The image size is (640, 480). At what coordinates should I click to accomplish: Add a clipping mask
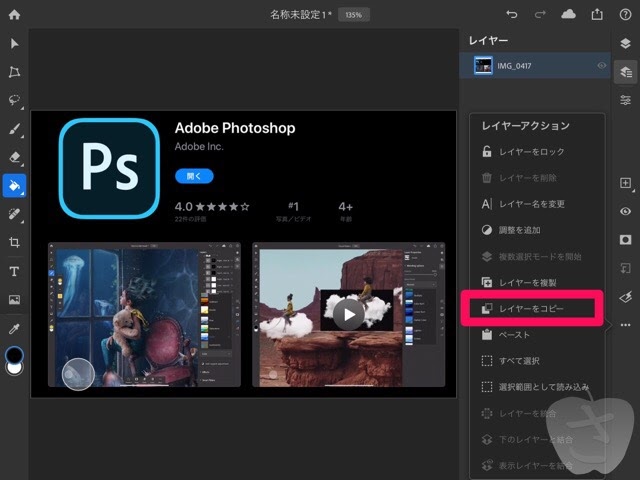click(625, 268)
